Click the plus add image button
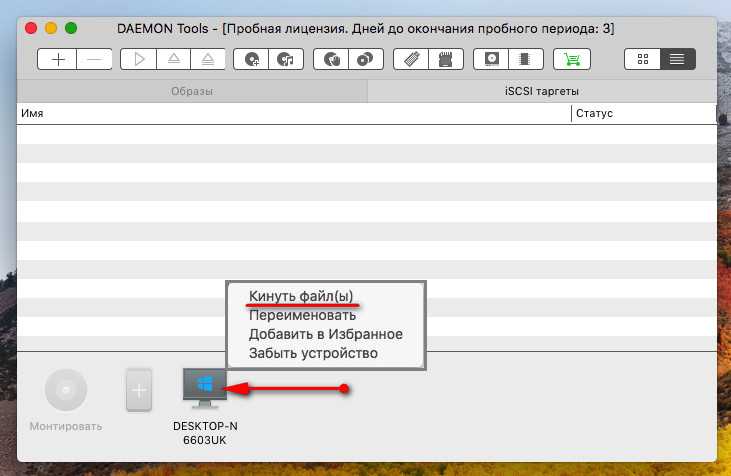731x476 pixels. click(x=57, y=59)
